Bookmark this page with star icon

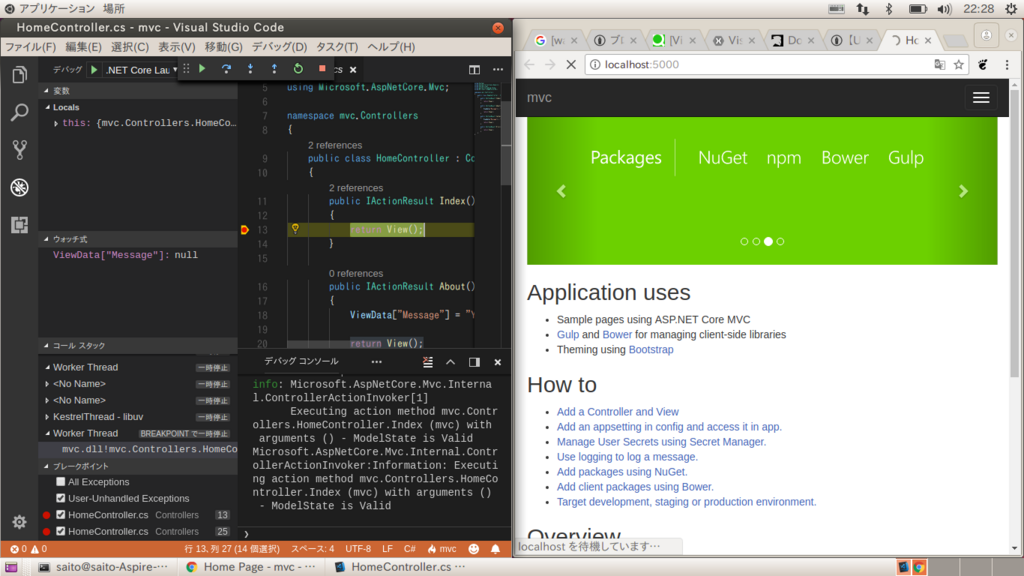pyautogui.click(x=959, y=65)
